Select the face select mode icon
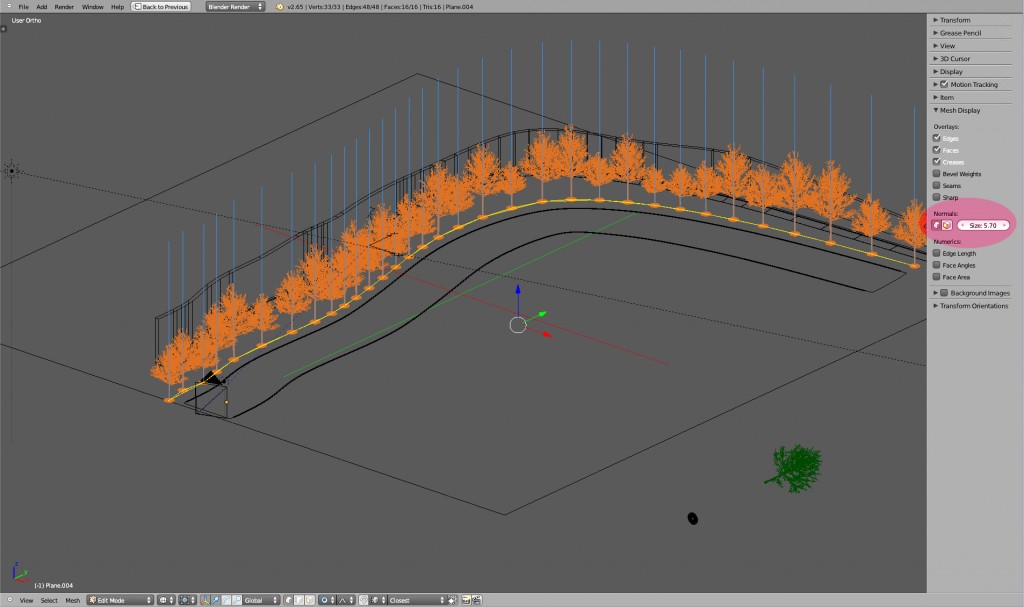 [x=309, y=599]
